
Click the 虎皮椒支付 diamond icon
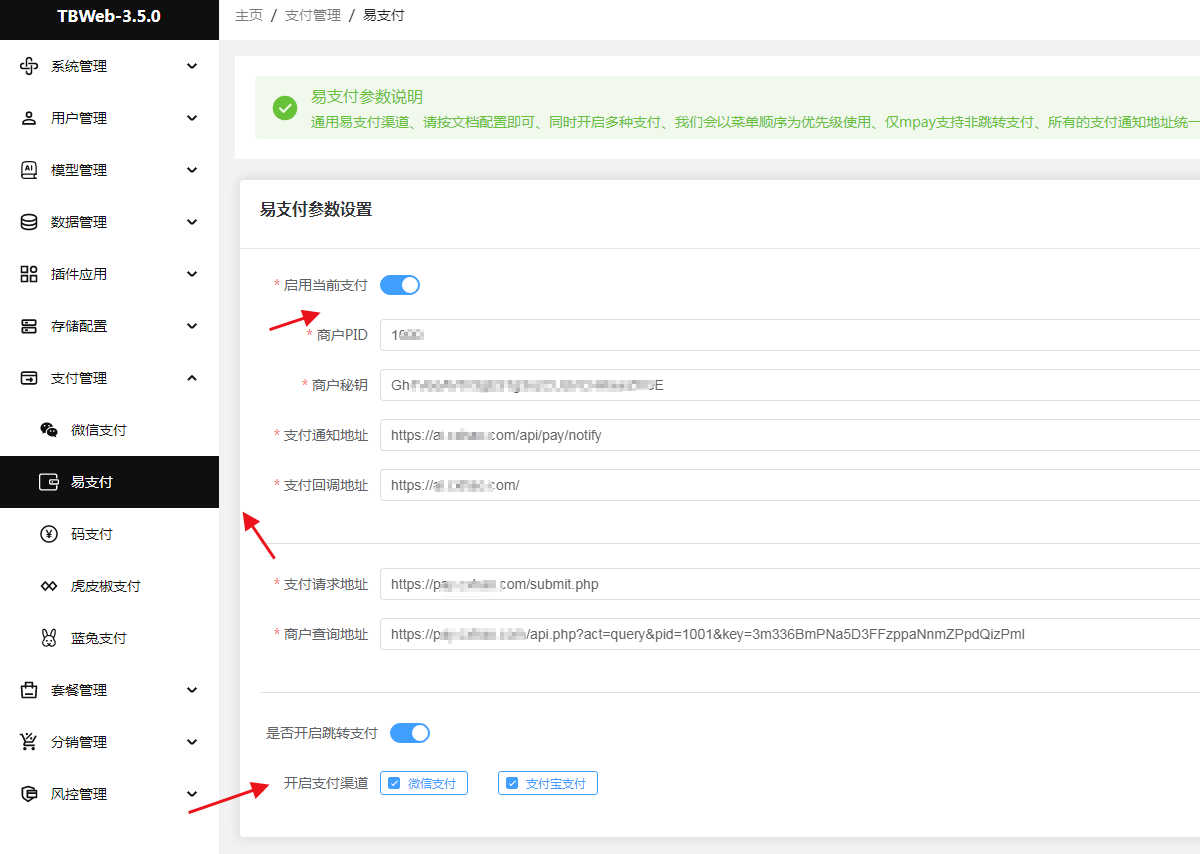point(49,586)
